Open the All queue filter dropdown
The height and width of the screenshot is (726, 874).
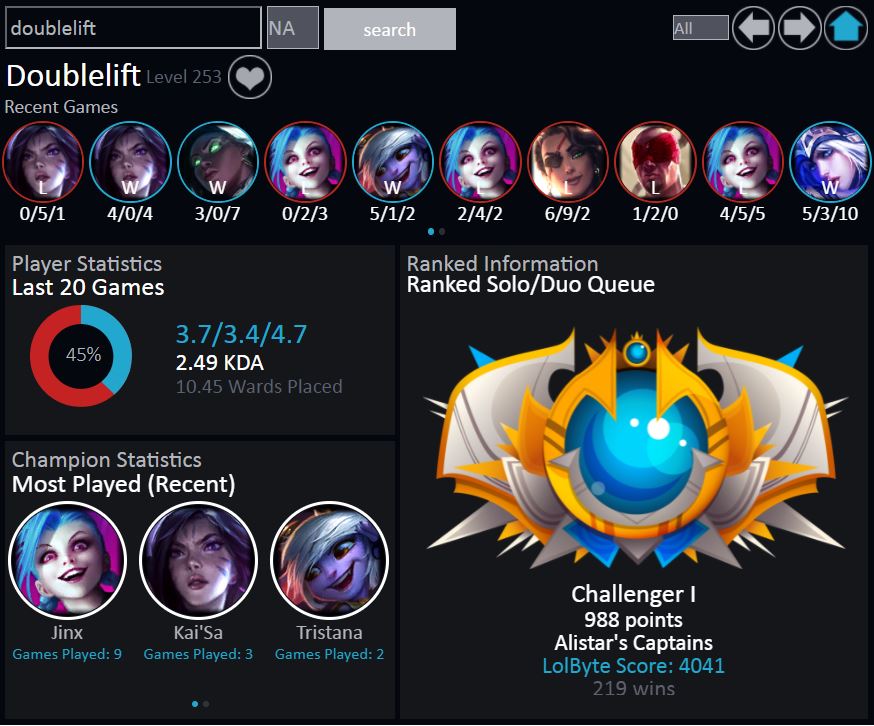[701, 28]
